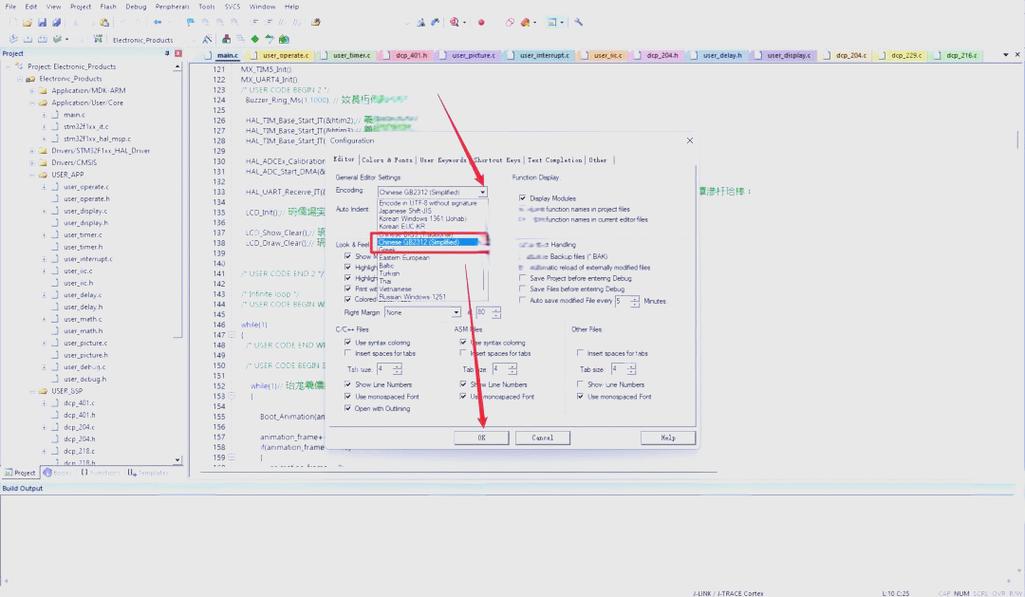
Task: Click the Start Debug Session magnifier icon
Action: click(x=454, y=22)
